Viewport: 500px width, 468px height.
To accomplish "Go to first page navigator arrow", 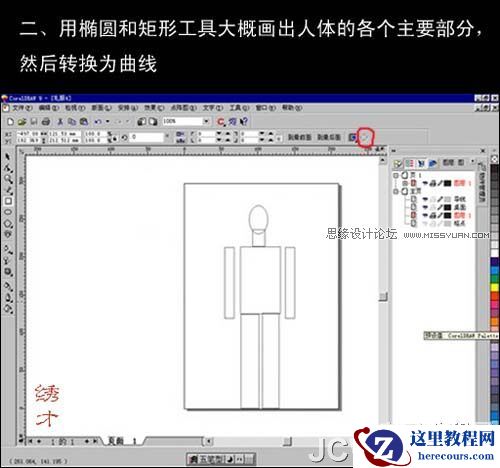I will point(30,441).
